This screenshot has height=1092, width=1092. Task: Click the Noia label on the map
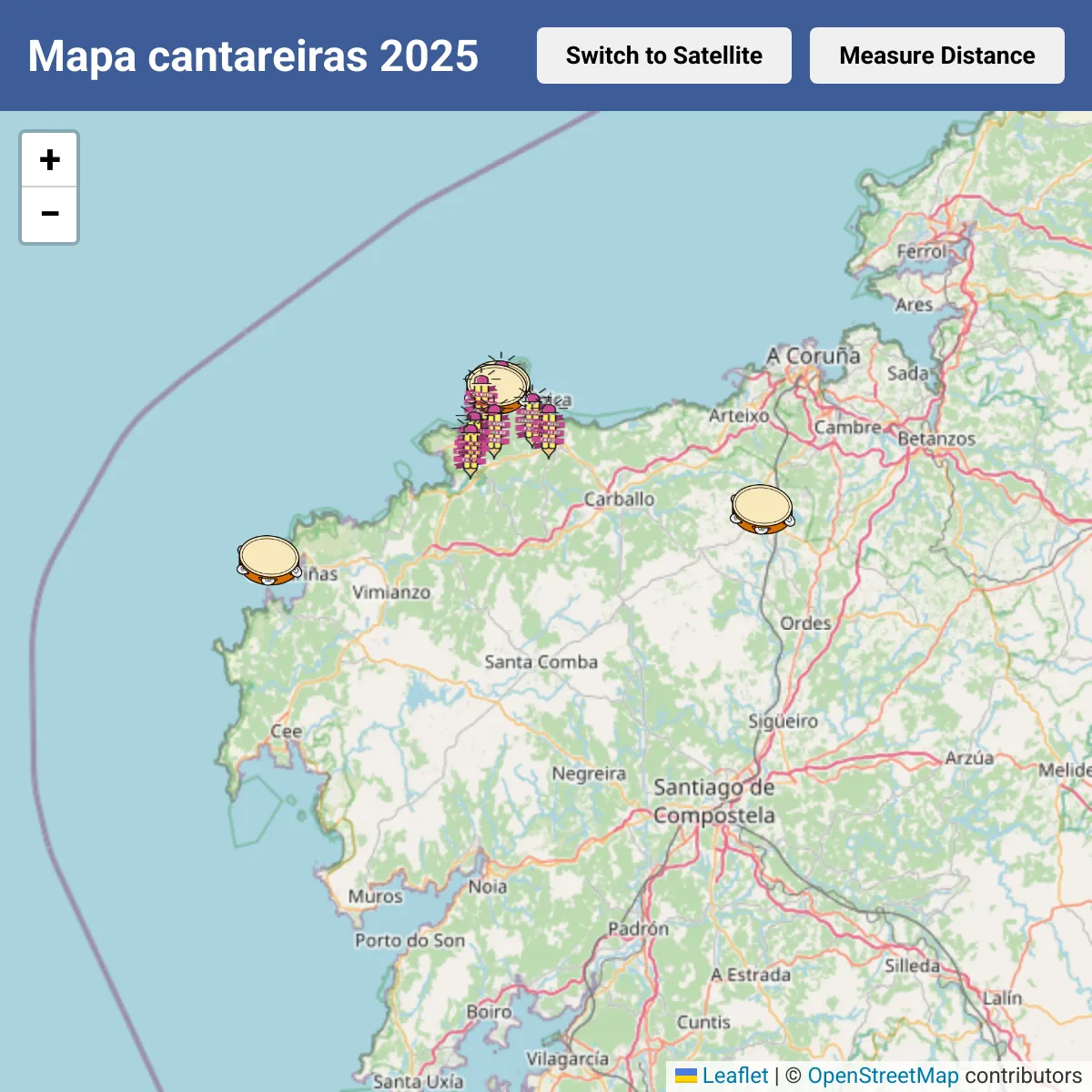pos(488,886)
